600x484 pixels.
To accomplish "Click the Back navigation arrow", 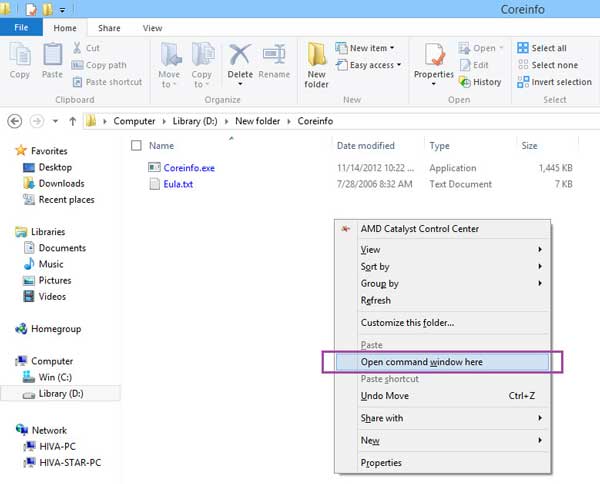I will point(15,121).
